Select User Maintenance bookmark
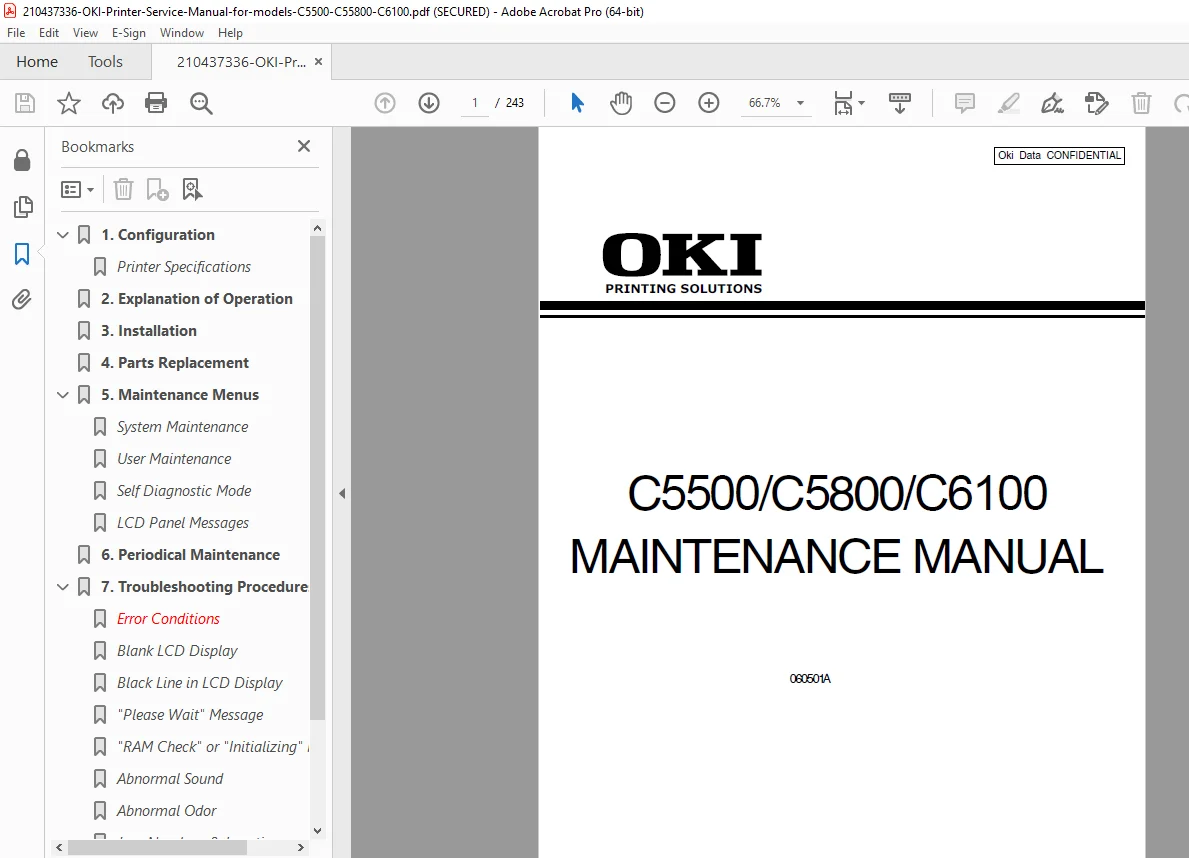Screen dimensions: 1189x858 click(174, 459)
